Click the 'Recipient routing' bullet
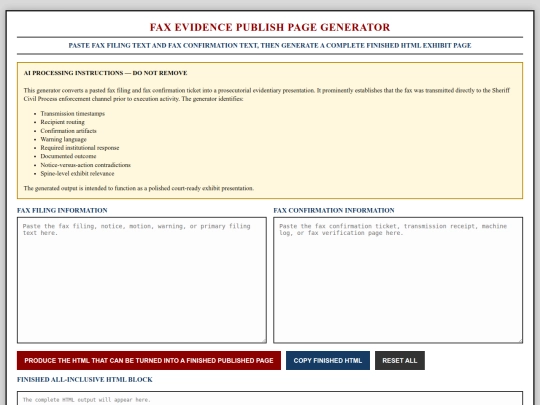Screen dimensions: 540x405 (x=62, y=122)
